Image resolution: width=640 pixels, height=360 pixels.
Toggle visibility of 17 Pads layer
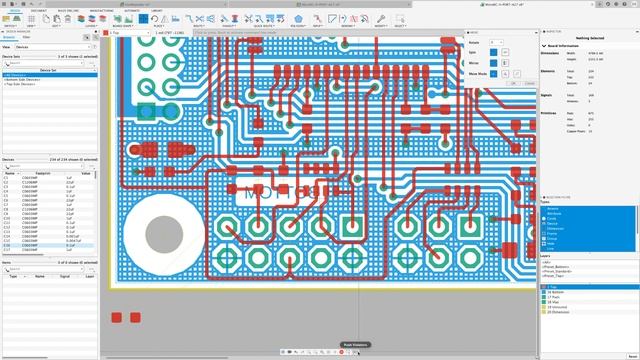coord(543,297)
